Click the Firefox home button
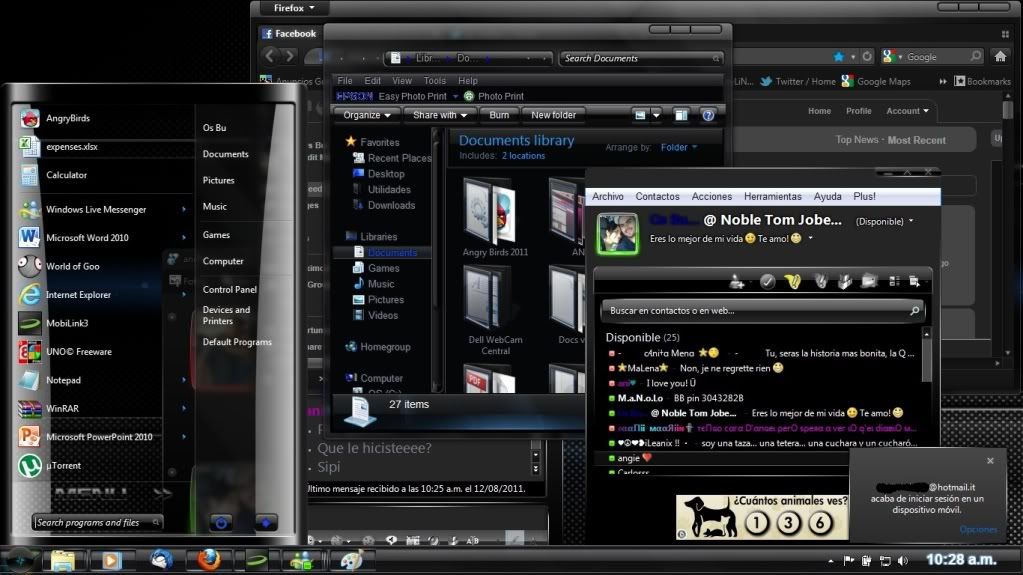The image size is (1023, 575). (x=1000, y=56)
